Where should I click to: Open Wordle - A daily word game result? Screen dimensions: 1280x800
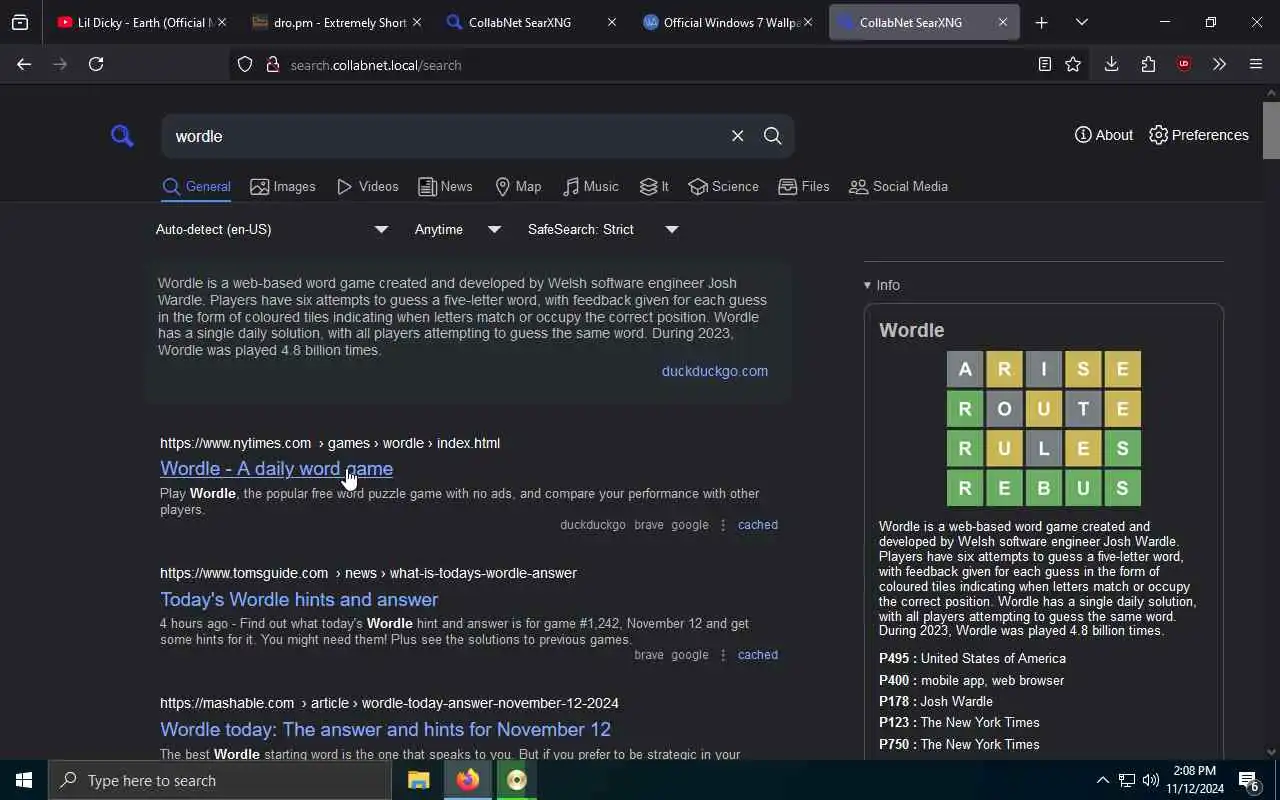276,469
